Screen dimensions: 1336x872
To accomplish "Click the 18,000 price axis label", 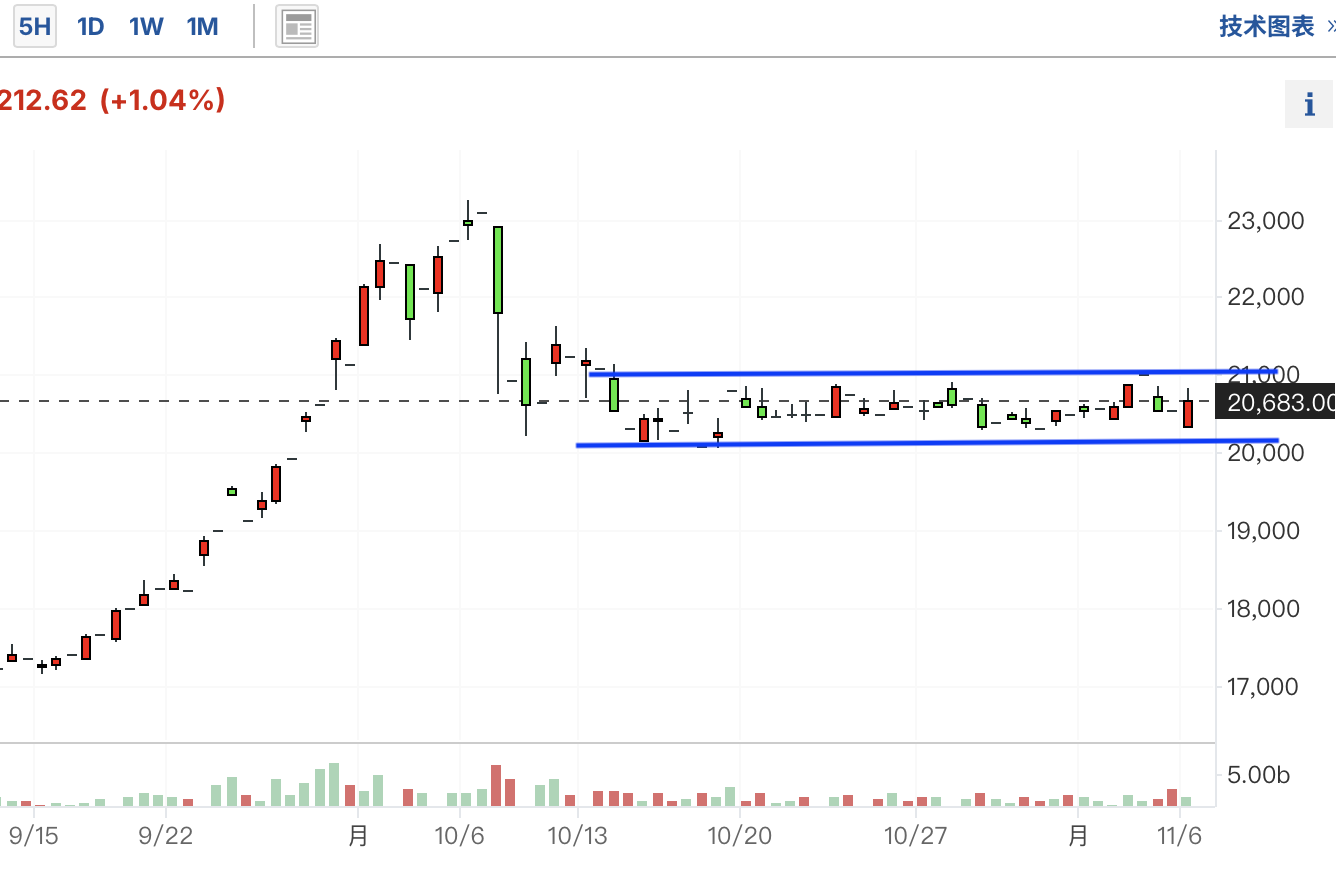I will (x=1265, y=609).
